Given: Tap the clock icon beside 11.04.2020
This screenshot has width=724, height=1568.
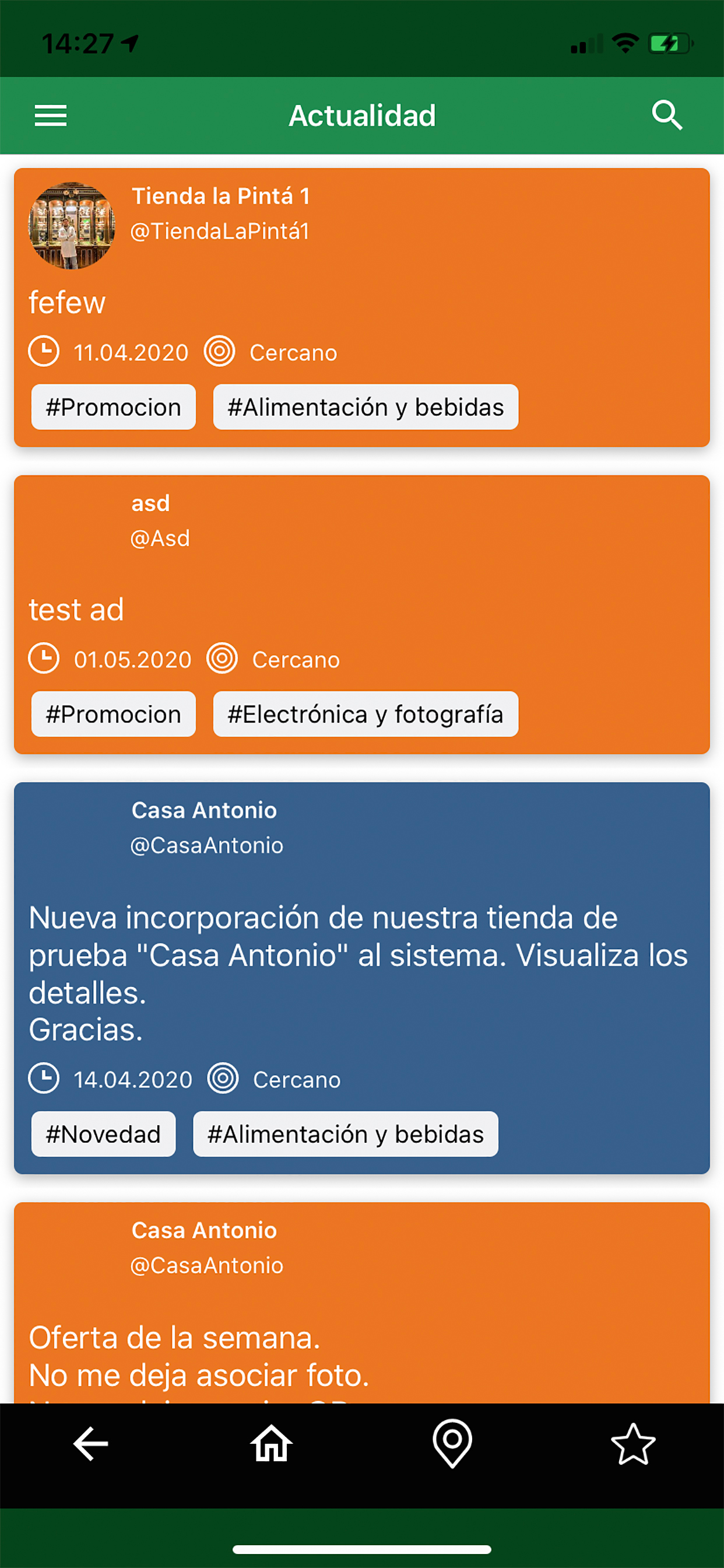Looking at the screenshot, I should 44,351.
